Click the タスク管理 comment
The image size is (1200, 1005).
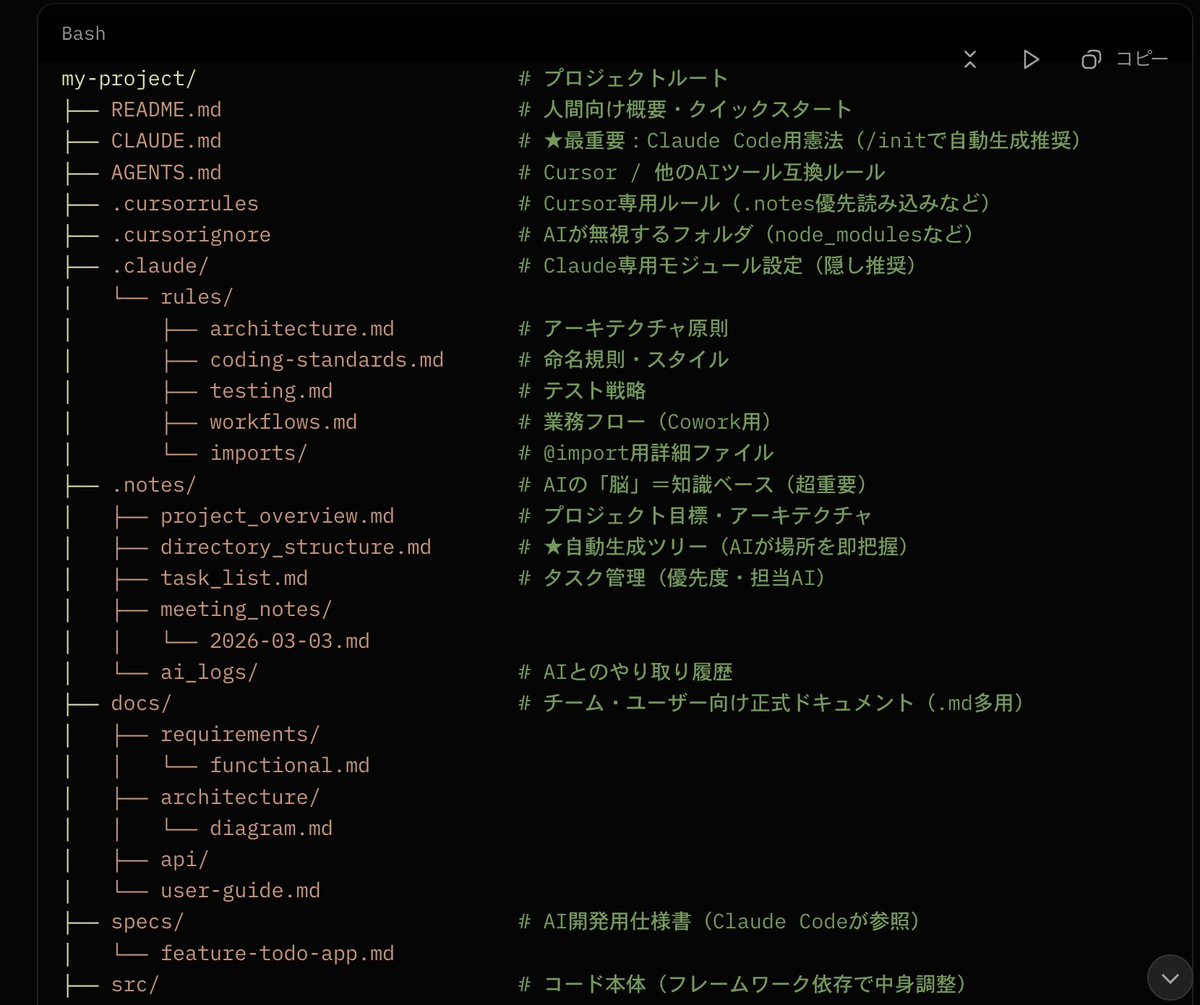pos(673,578)
